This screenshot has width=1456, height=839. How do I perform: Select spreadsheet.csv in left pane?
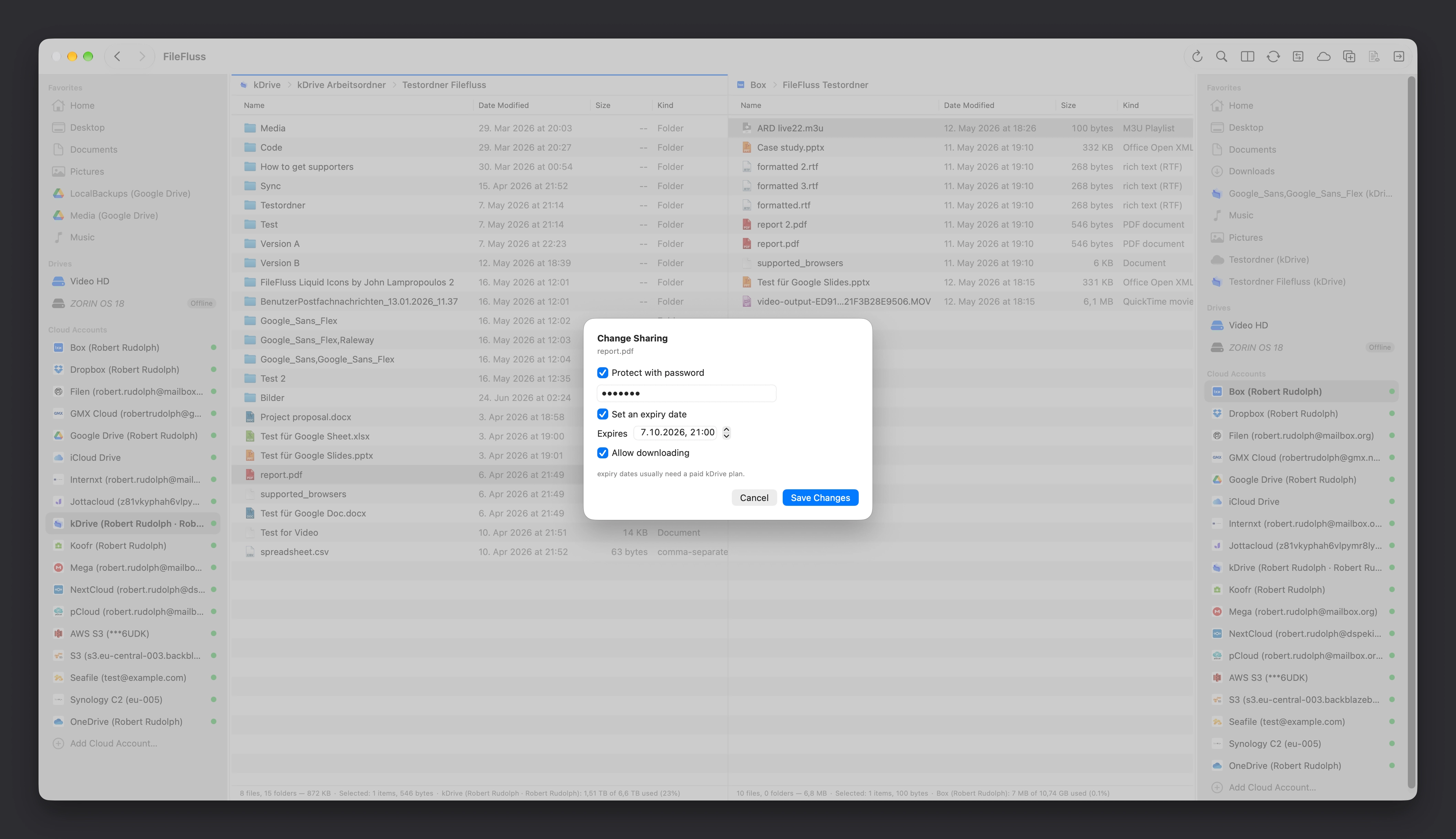click(x=480, y=552)
